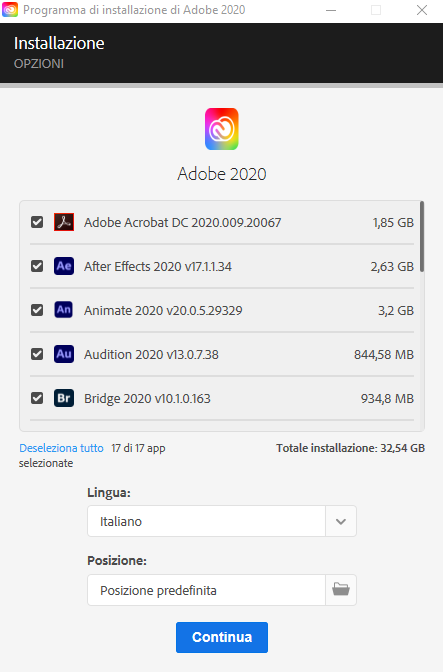Viewport: 443px width, 672px height.
Task: Click the Adobe Acrobat DC app icon
Action: click(x=64, y=222)
